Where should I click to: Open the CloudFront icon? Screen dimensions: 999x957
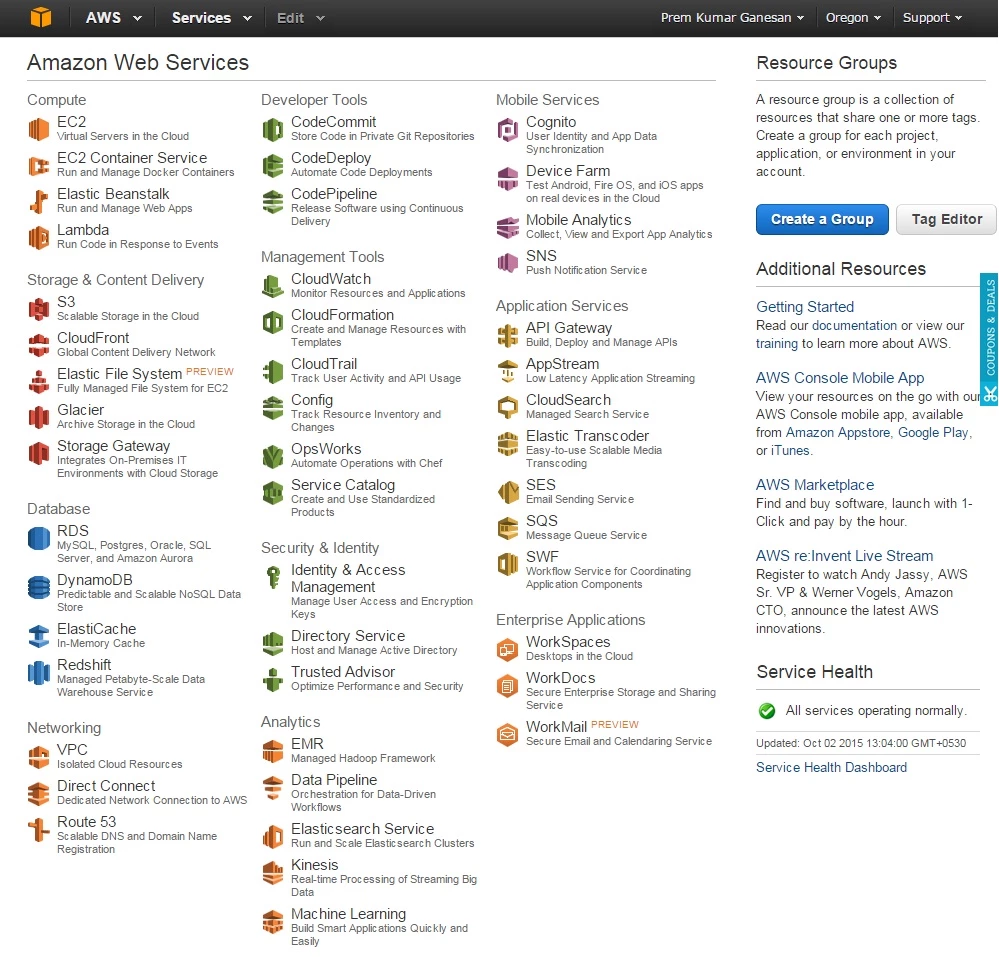tap(39, 345)
